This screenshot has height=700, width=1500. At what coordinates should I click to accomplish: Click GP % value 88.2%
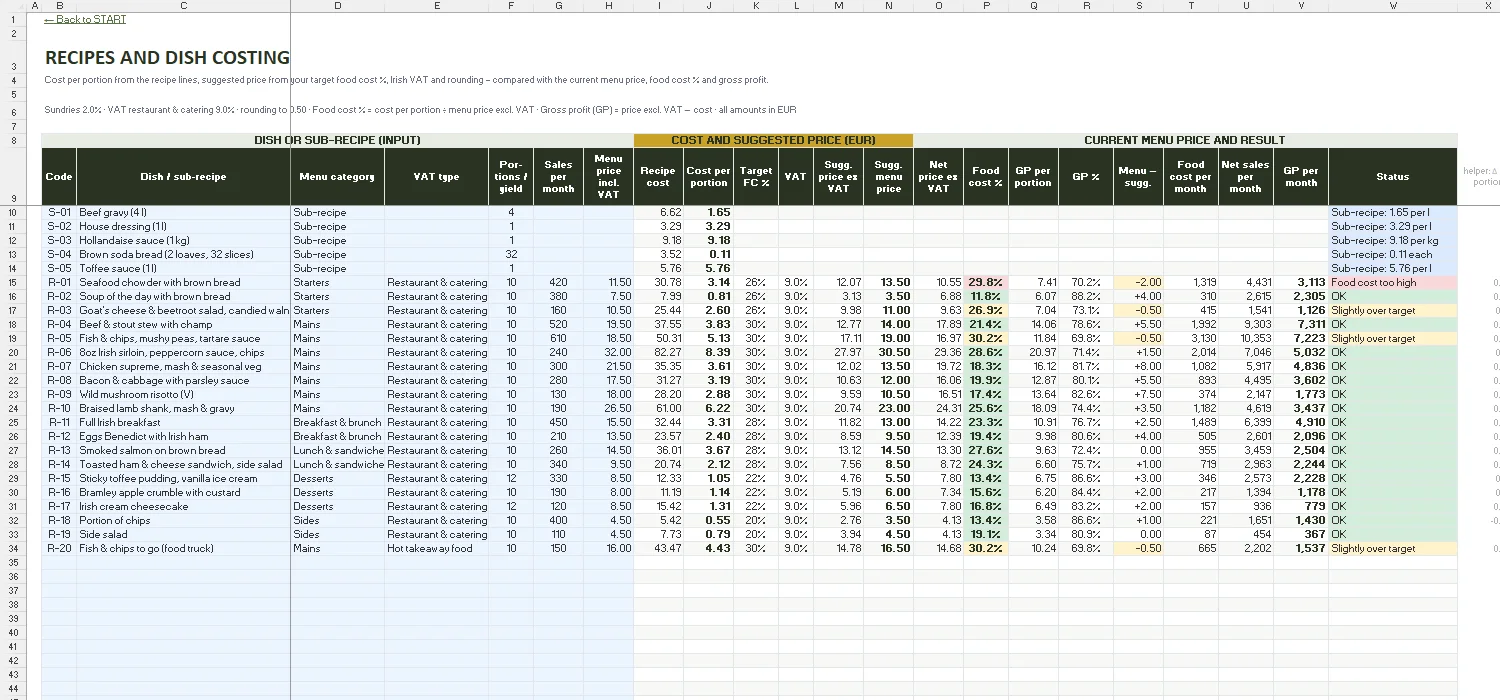[1086, 296]
